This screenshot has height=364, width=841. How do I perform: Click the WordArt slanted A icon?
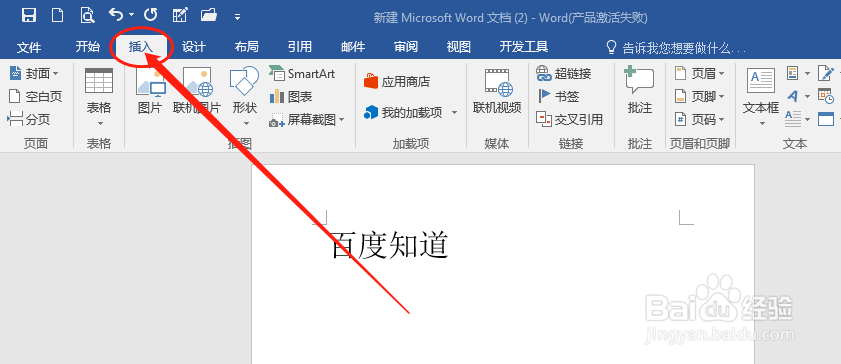[x=793, y=96]
